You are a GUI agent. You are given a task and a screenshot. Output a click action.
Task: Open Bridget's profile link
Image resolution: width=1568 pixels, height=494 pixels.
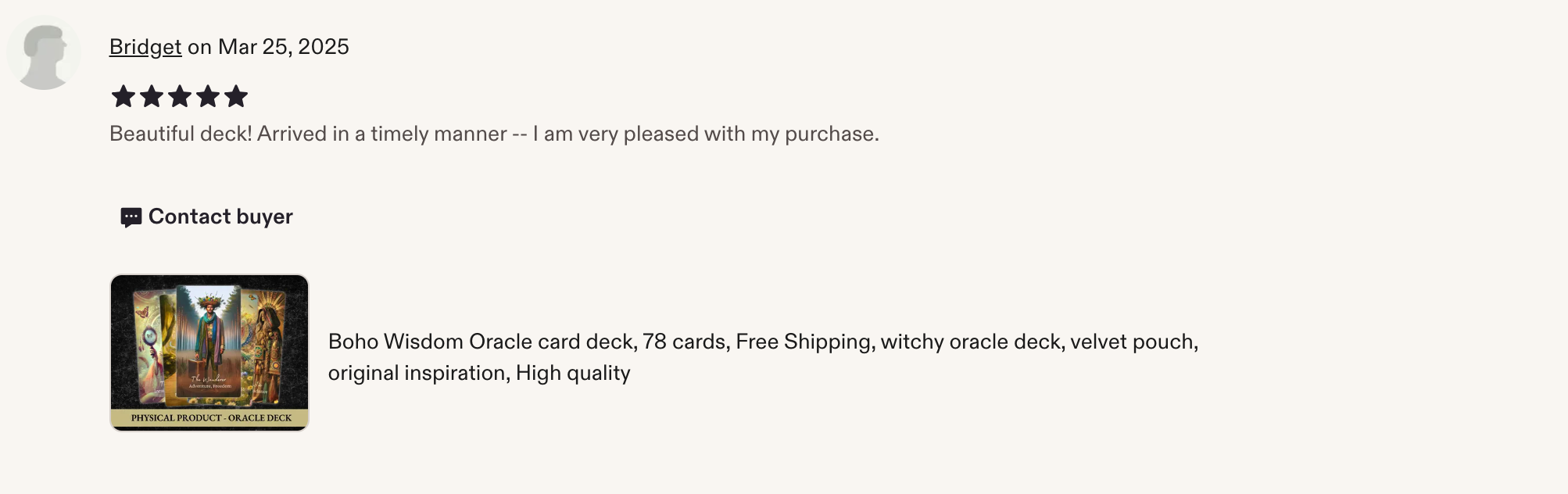coord(145,47)
